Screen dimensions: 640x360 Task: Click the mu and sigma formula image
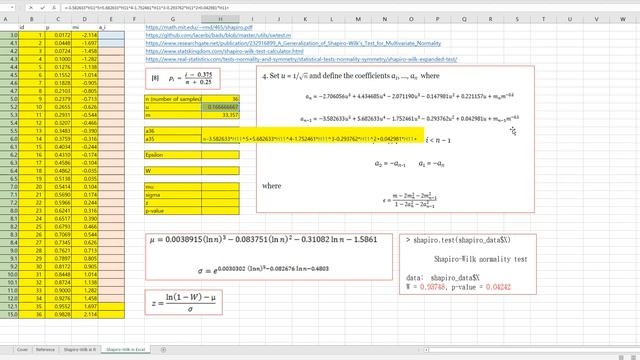coord(269,257)
